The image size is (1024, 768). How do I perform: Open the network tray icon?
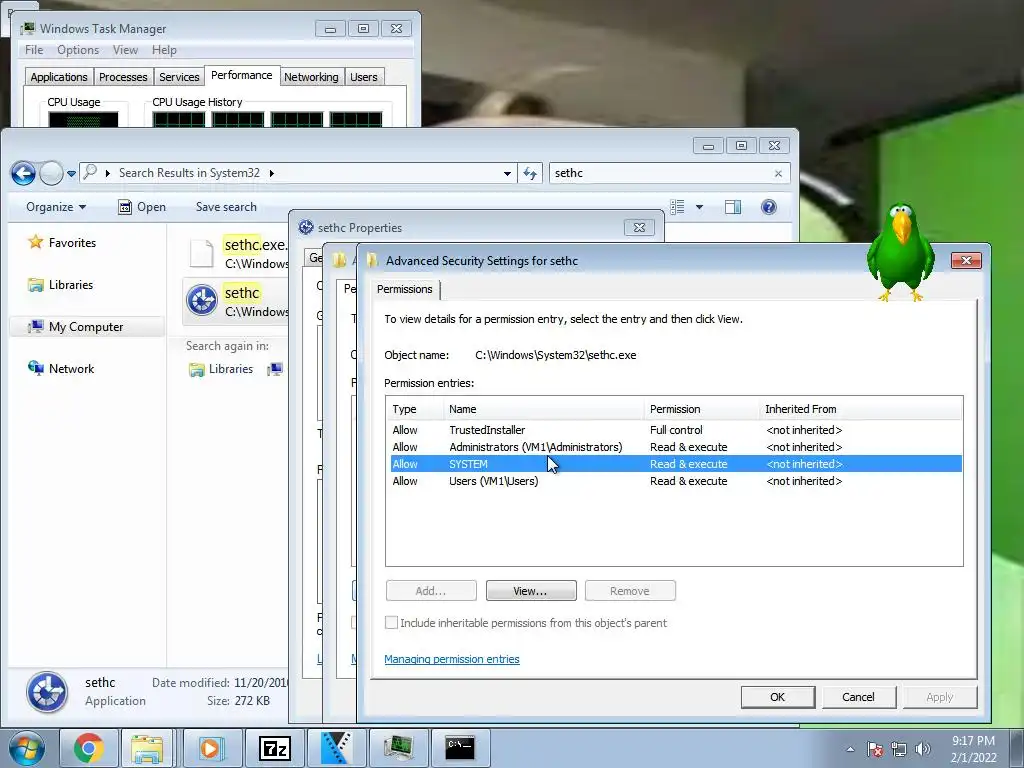coord(899,749)
